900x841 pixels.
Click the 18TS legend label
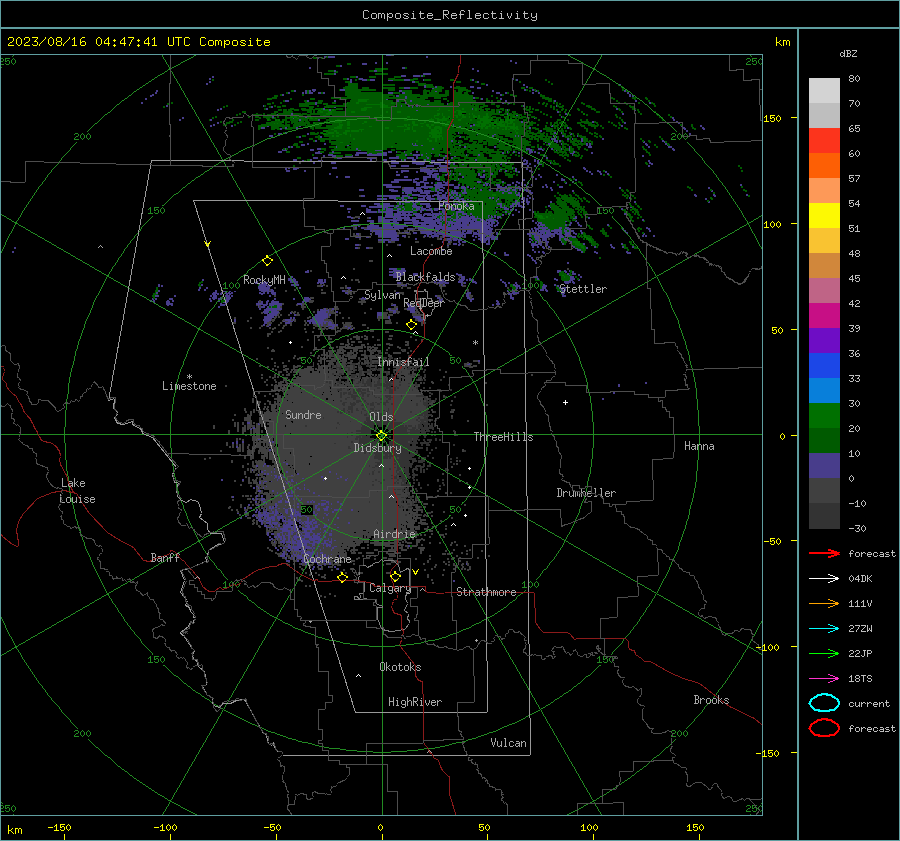click(x=860, y=679)
